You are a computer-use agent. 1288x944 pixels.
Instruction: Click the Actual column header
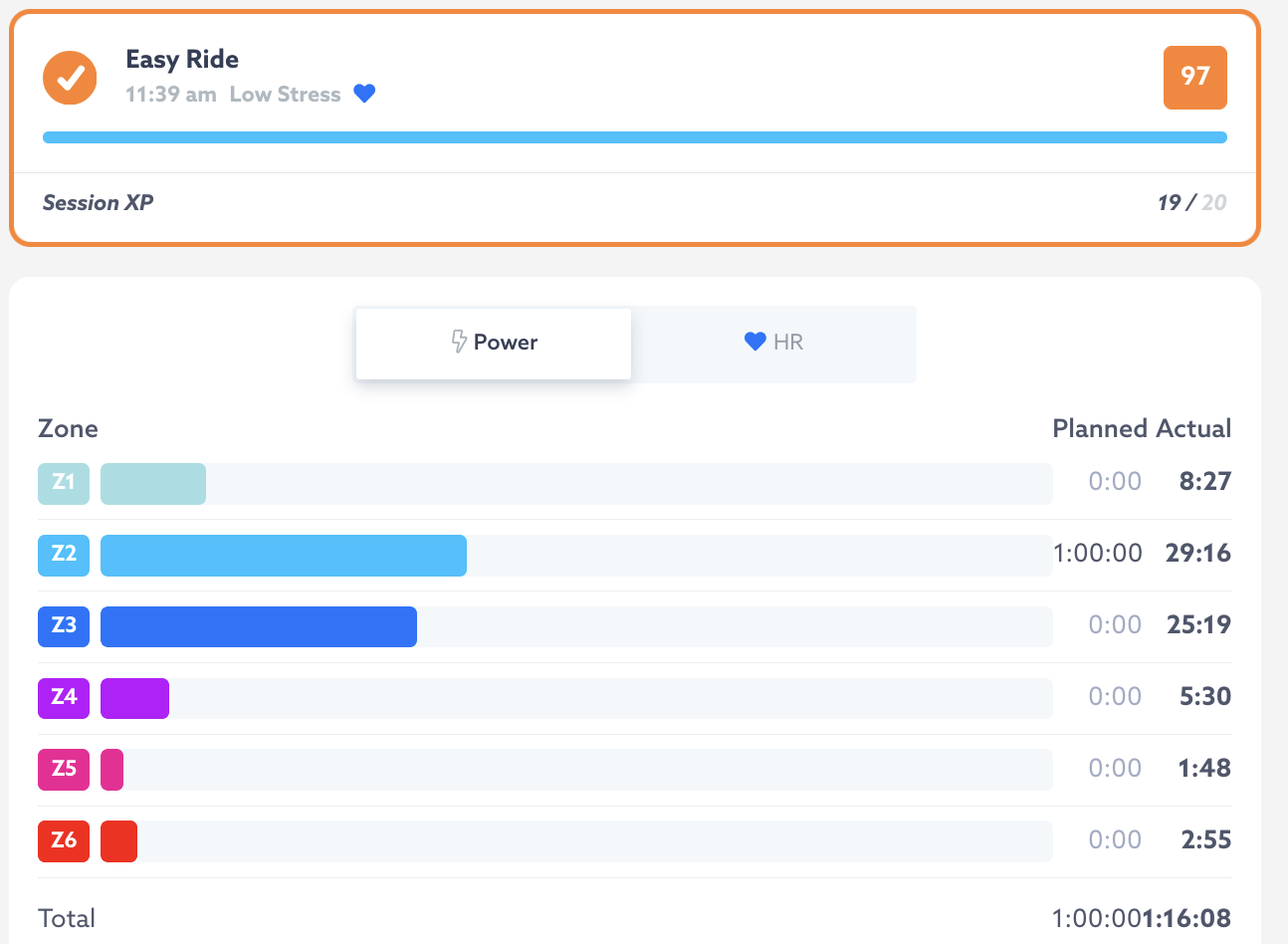point(1193,429)
